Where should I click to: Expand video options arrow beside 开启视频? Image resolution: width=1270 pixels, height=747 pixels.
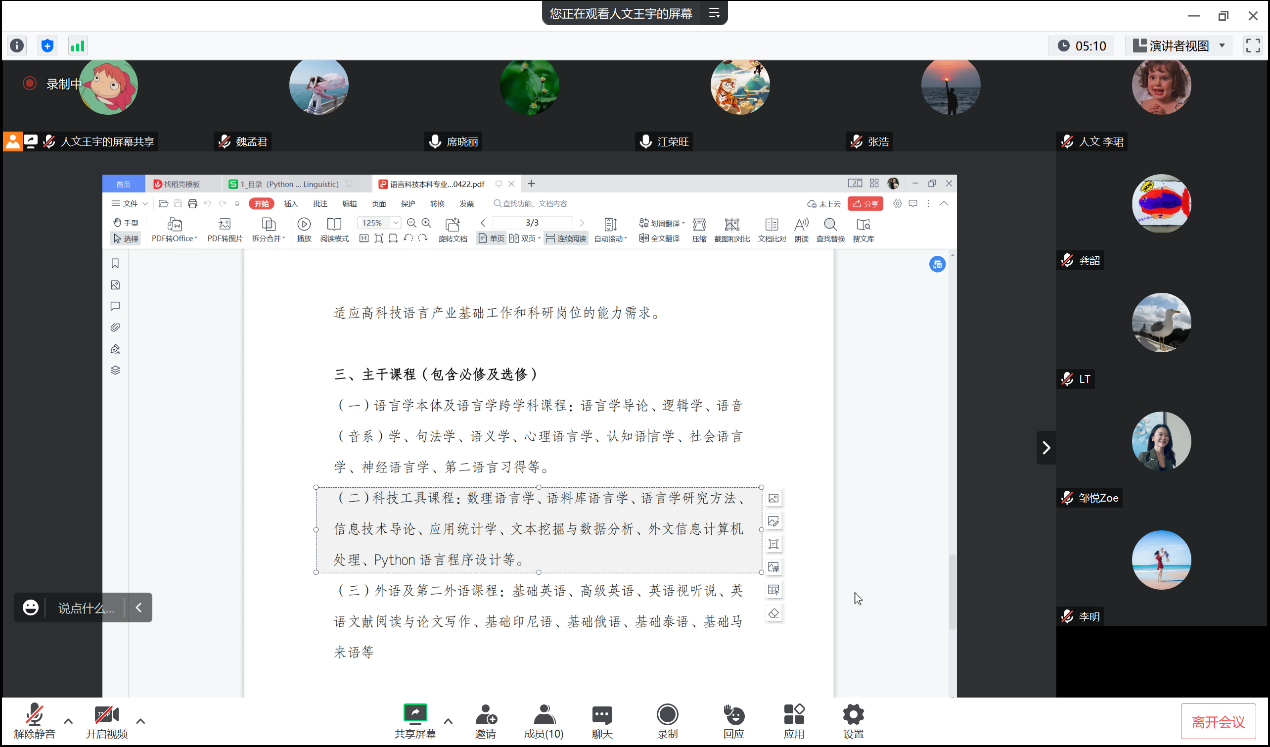coord(140,721)
